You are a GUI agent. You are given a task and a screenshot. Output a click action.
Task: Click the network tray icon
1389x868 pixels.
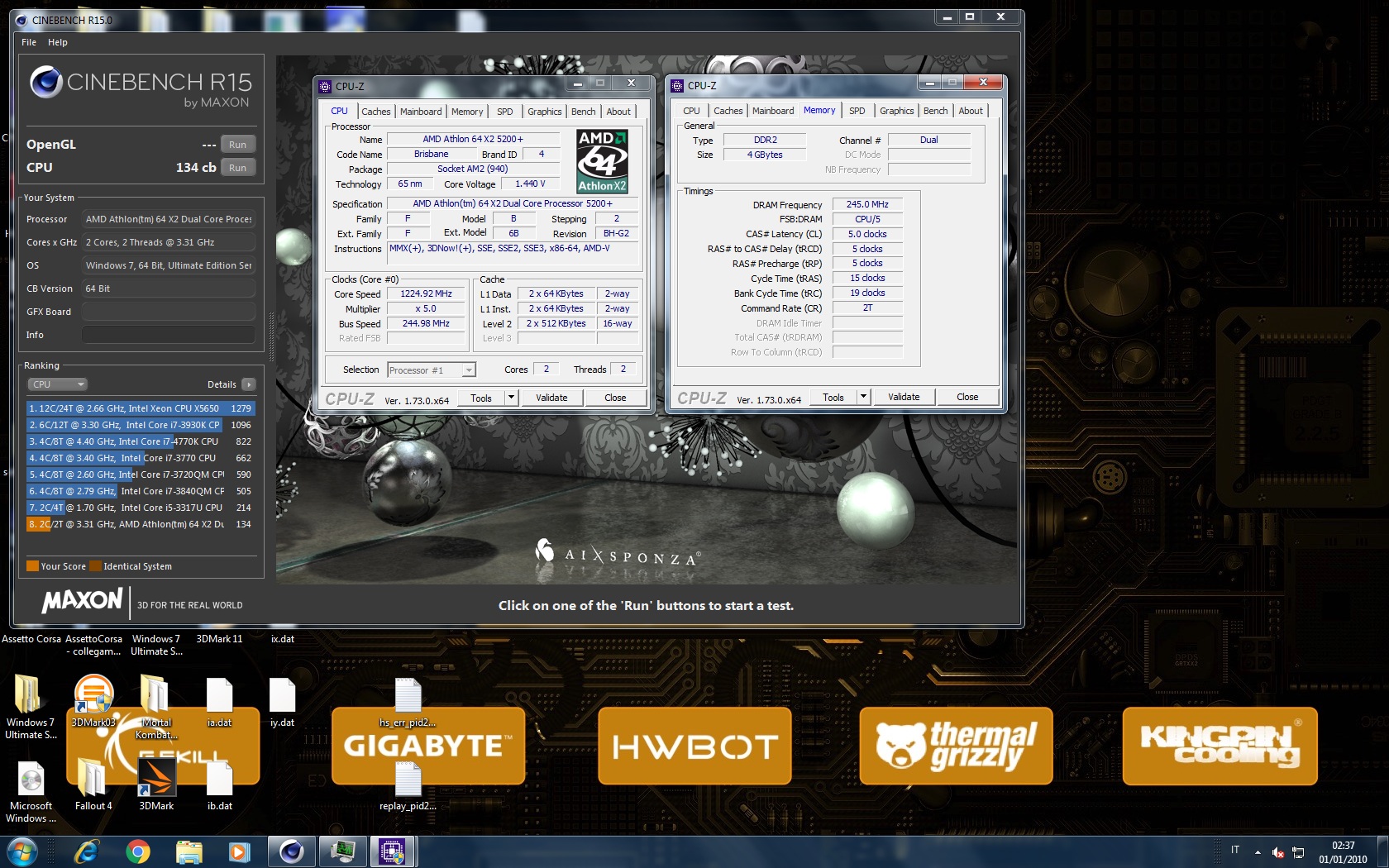pos(1298,852)
